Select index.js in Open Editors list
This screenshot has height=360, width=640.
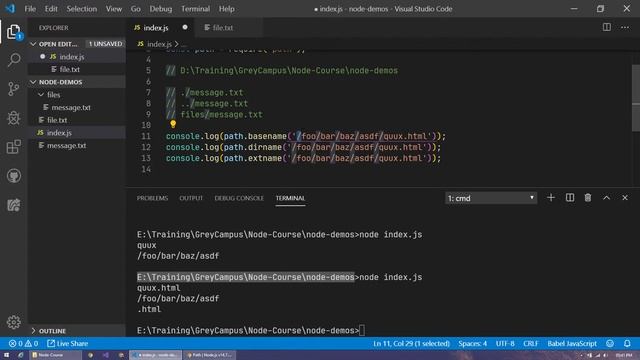[77, 57]
